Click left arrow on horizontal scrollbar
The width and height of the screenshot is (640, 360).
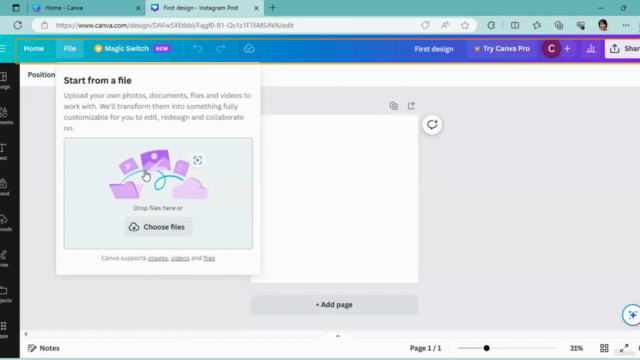pyautogui.click(x=26, y=334)
